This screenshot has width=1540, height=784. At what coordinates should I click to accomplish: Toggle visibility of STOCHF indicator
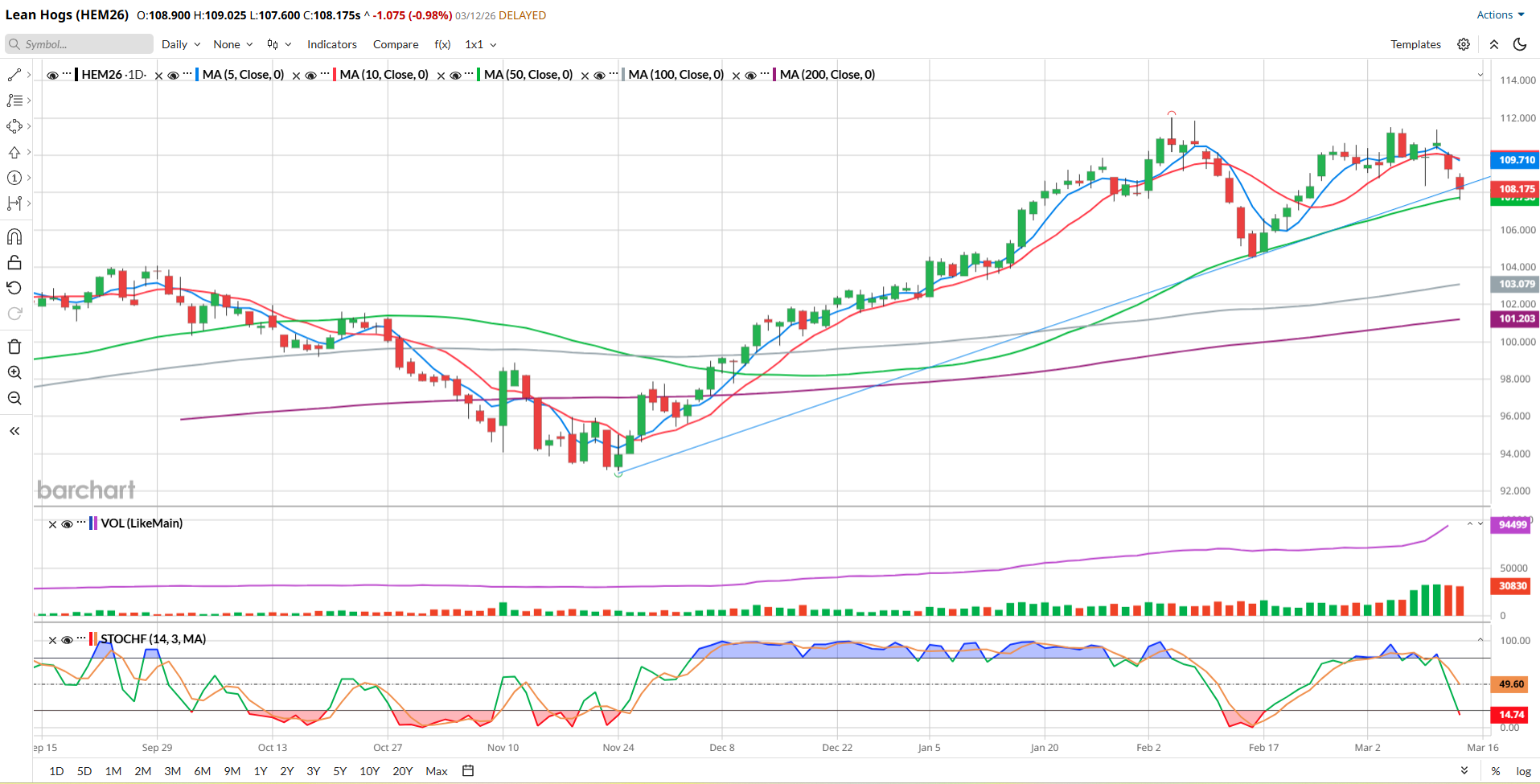coord(68,640)
